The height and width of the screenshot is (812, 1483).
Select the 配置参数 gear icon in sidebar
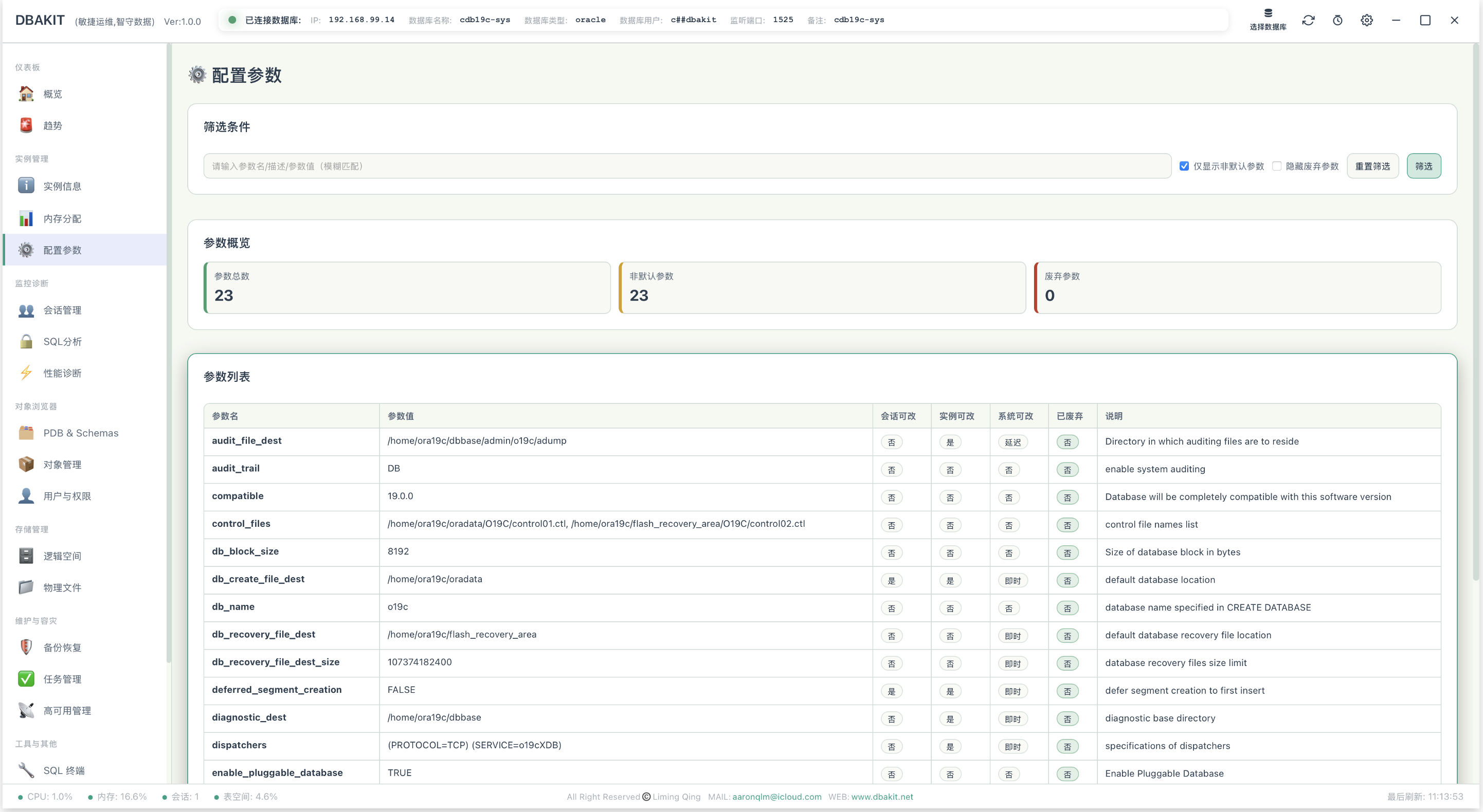pyautogui.click(x=26, y=250)
